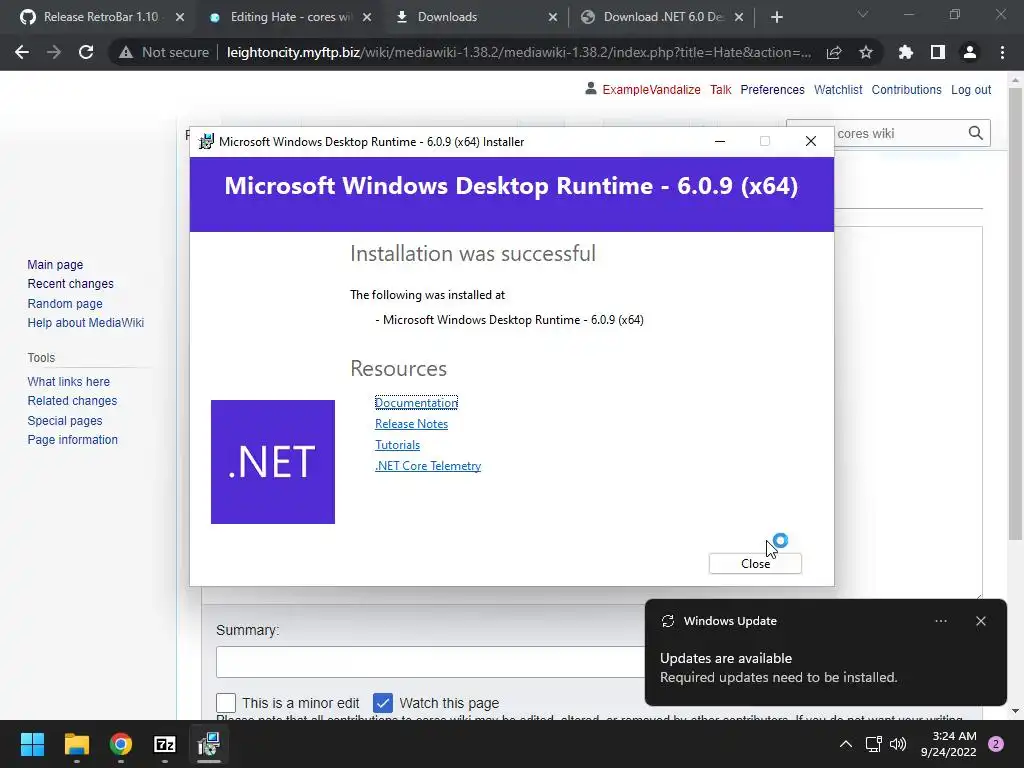Open Chrome from the taskbar
Screen dimensions: 1024x768
click(121, 744)
